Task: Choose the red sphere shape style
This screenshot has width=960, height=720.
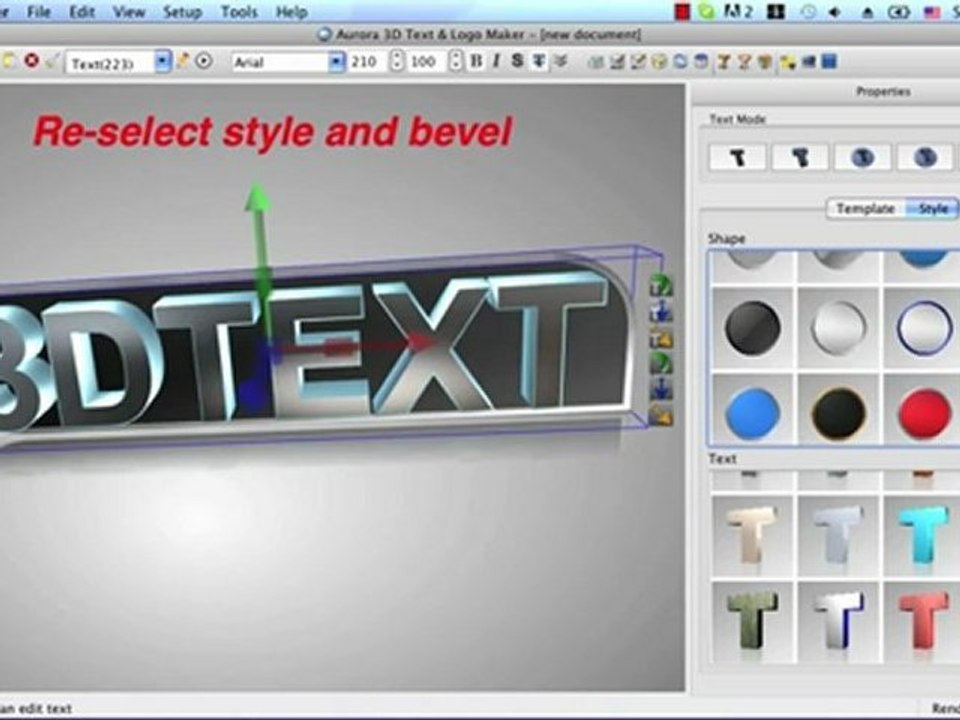Action: click(924, 414)
